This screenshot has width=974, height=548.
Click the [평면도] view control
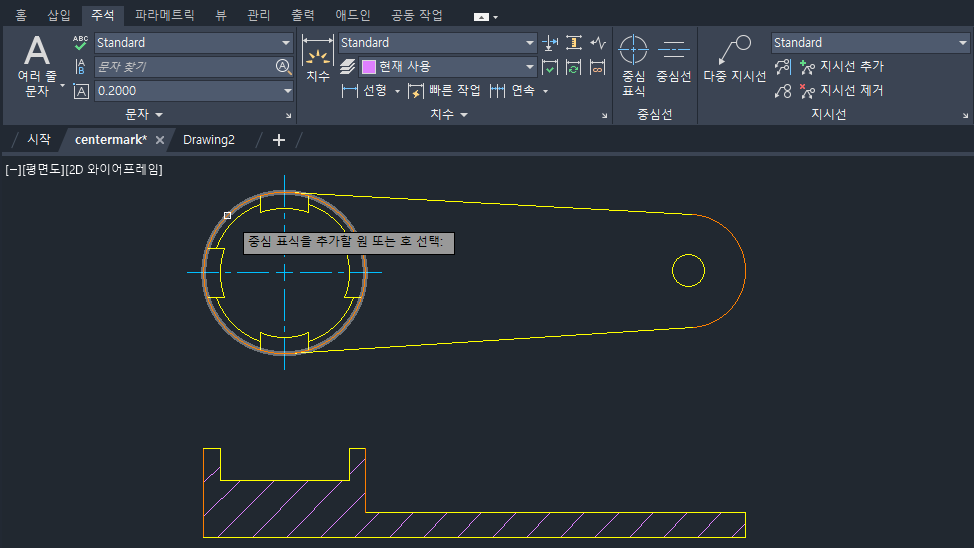[43, 170]
